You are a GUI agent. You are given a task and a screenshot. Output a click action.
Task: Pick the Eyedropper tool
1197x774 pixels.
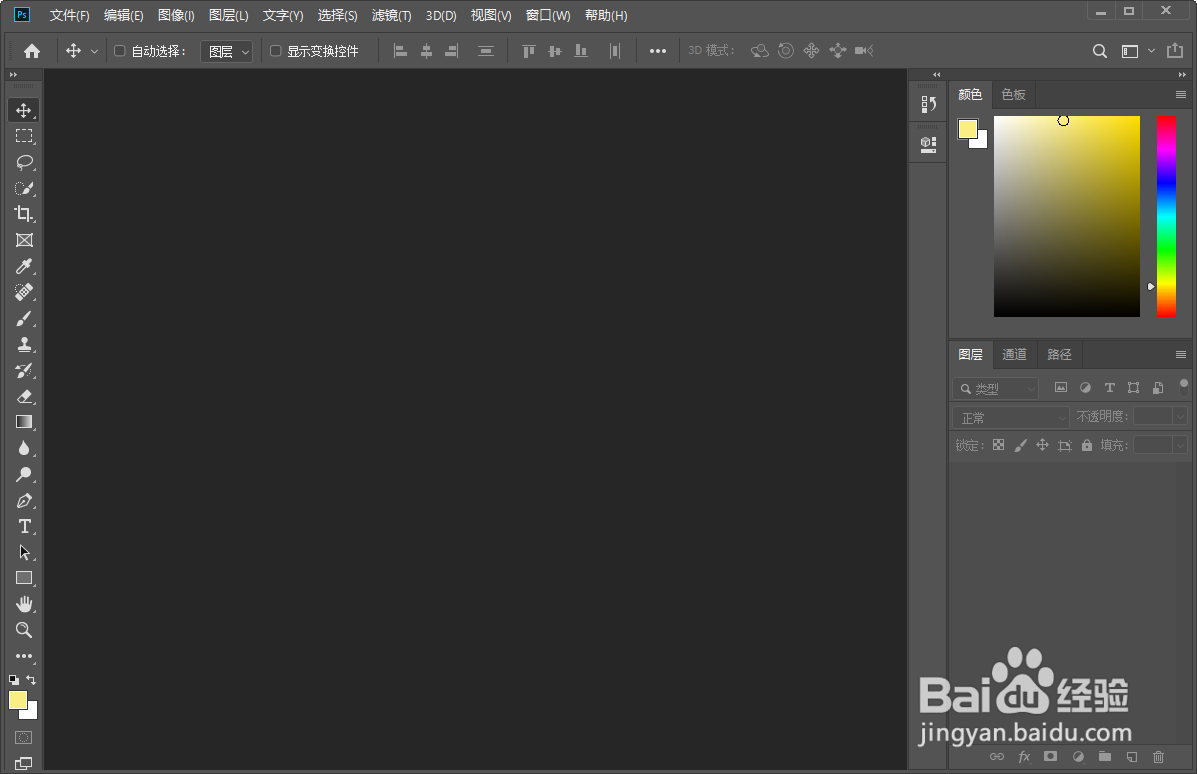coord(24,266)
